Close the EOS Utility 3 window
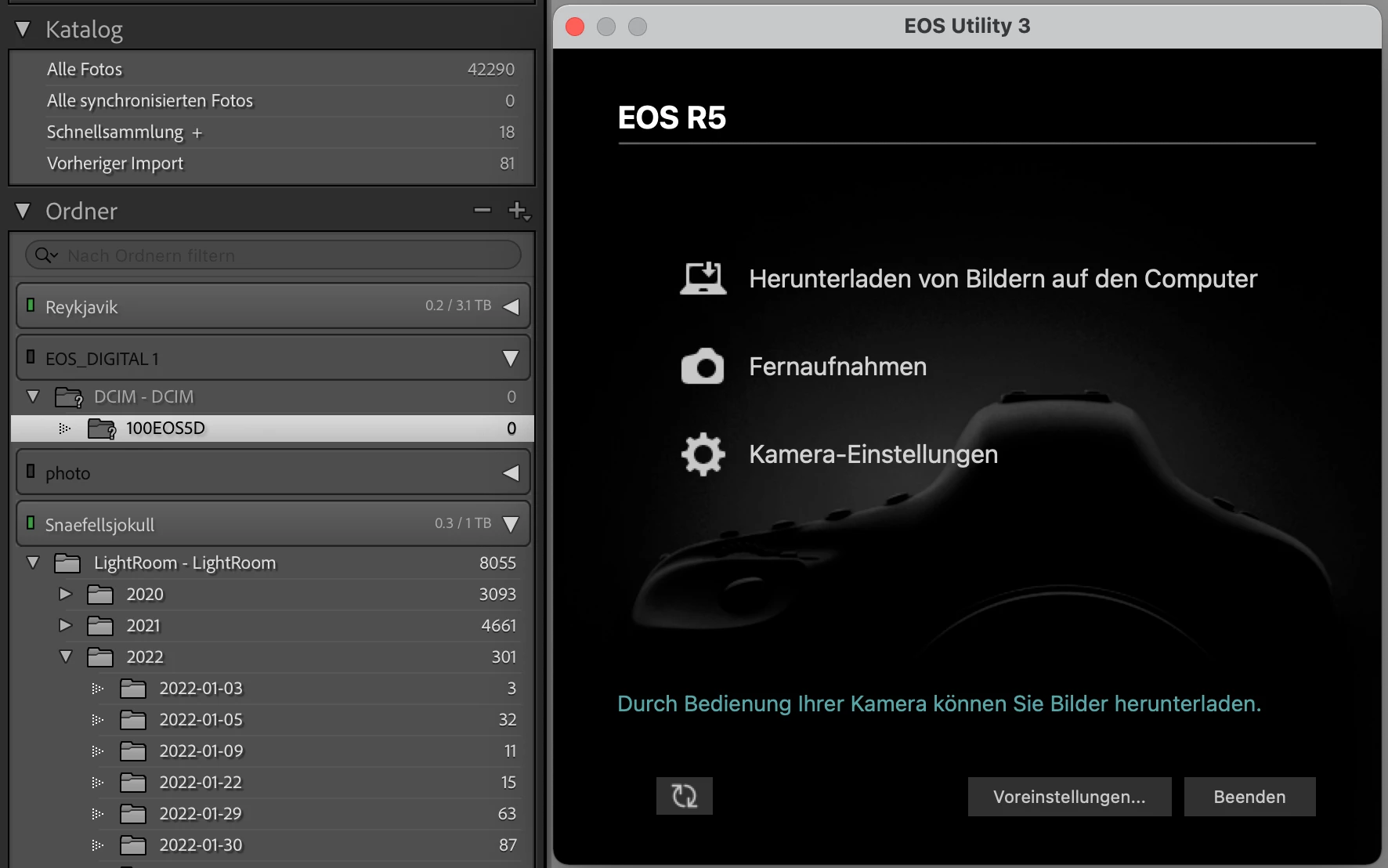 pos(575,27)
